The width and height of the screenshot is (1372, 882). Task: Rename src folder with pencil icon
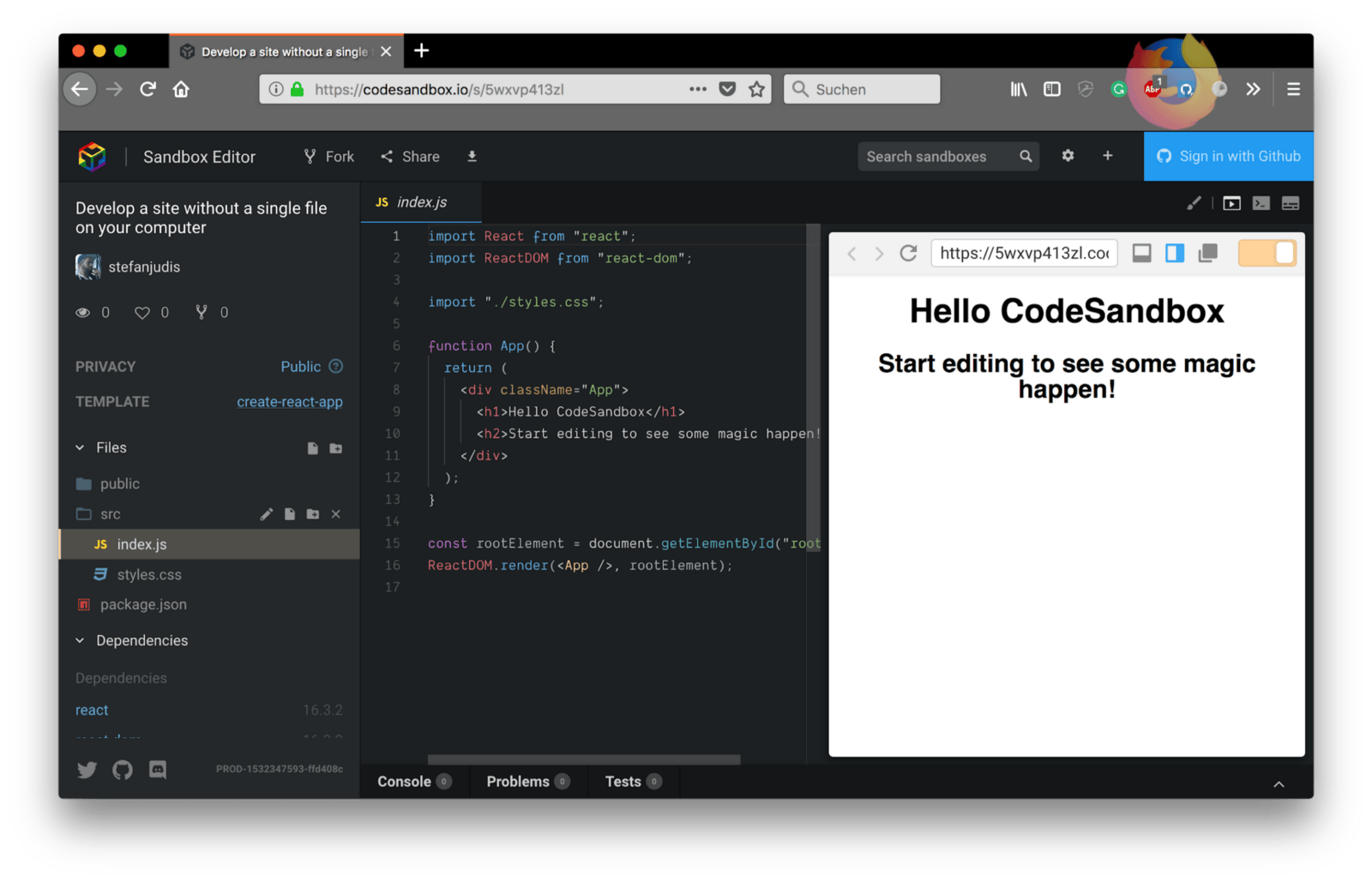[267, 514]
